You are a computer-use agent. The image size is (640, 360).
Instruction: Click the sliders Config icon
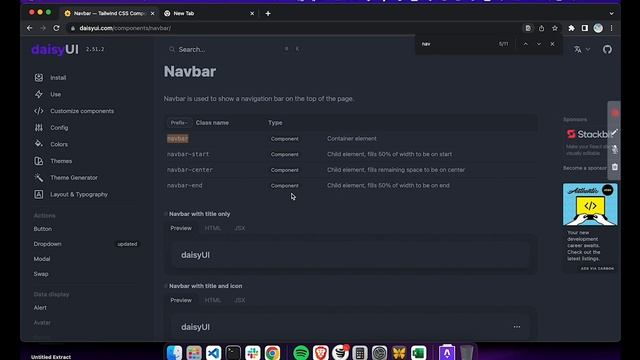(x=39, y=128)
